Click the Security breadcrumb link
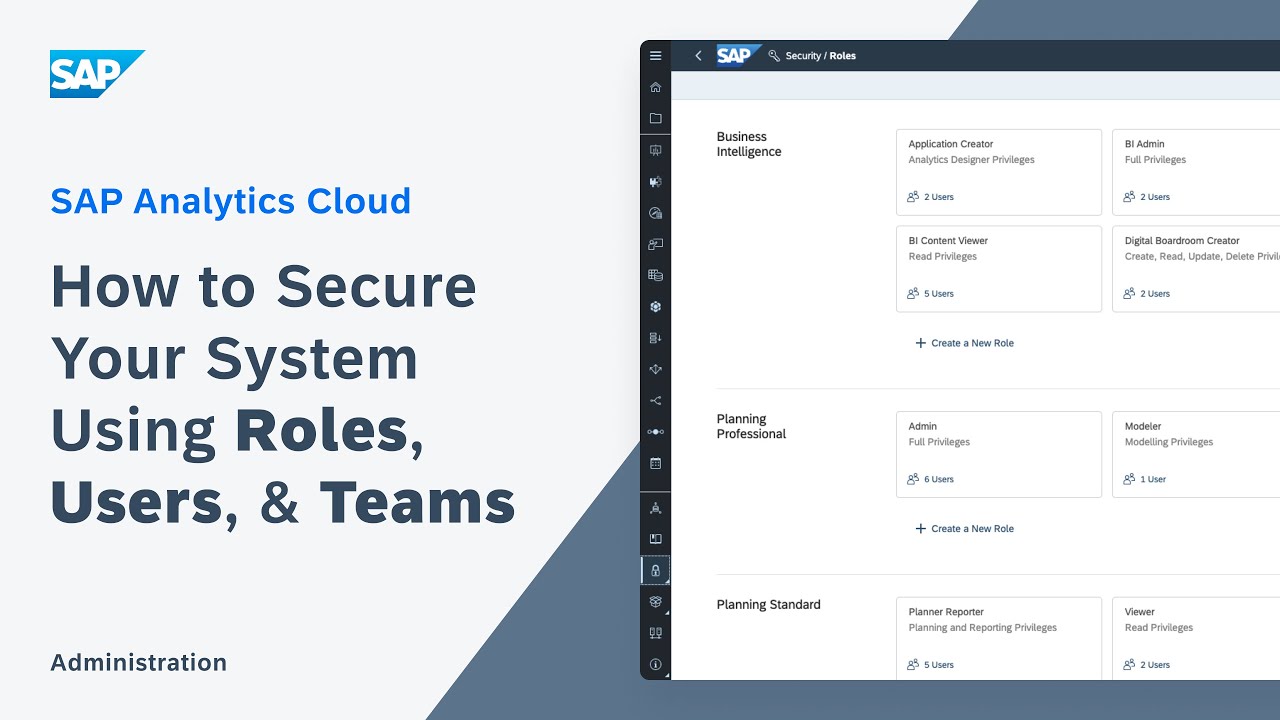This screenshot has height=720, width=1280. (x=803, y=56)
